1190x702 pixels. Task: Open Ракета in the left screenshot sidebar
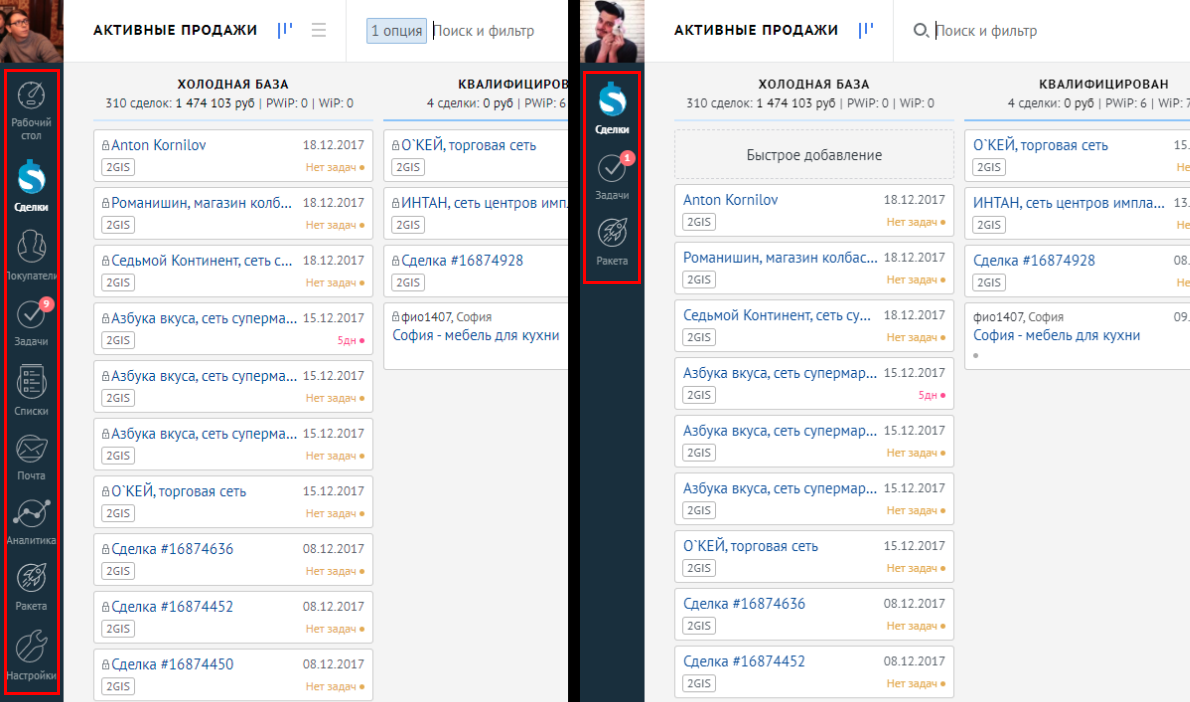coord(31,587)
